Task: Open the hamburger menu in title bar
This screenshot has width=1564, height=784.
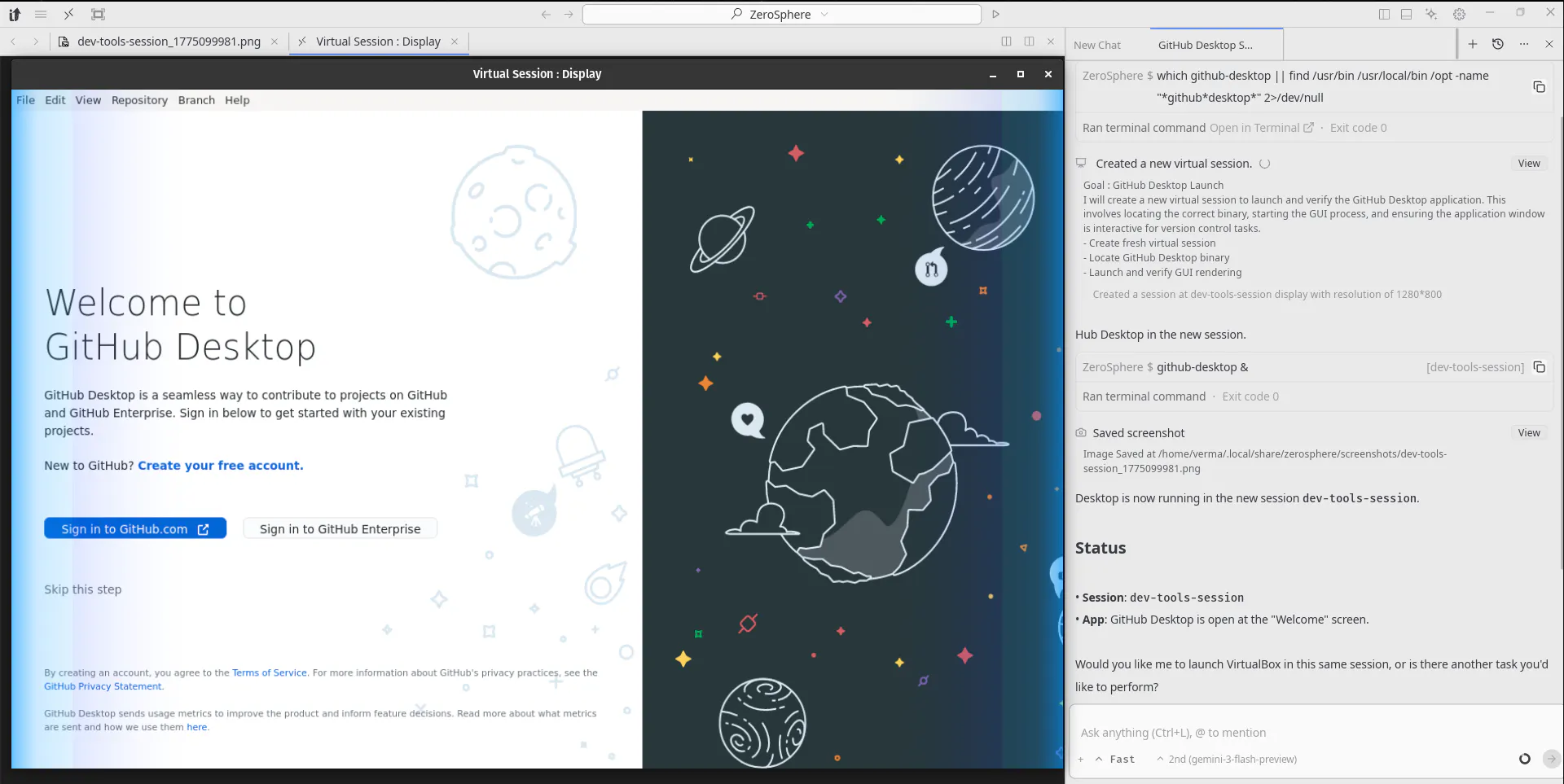Action: (x=41, y=14)
